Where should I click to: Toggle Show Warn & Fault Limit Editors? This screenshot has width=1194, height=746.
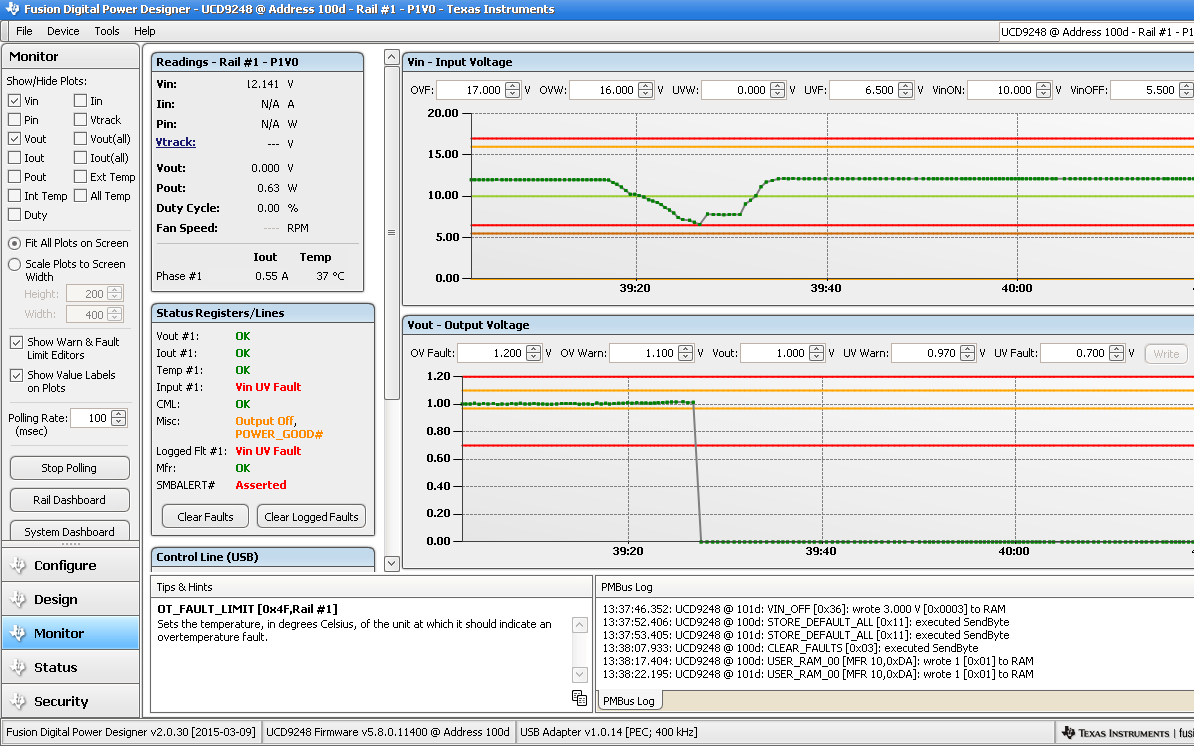click(16, 343)
